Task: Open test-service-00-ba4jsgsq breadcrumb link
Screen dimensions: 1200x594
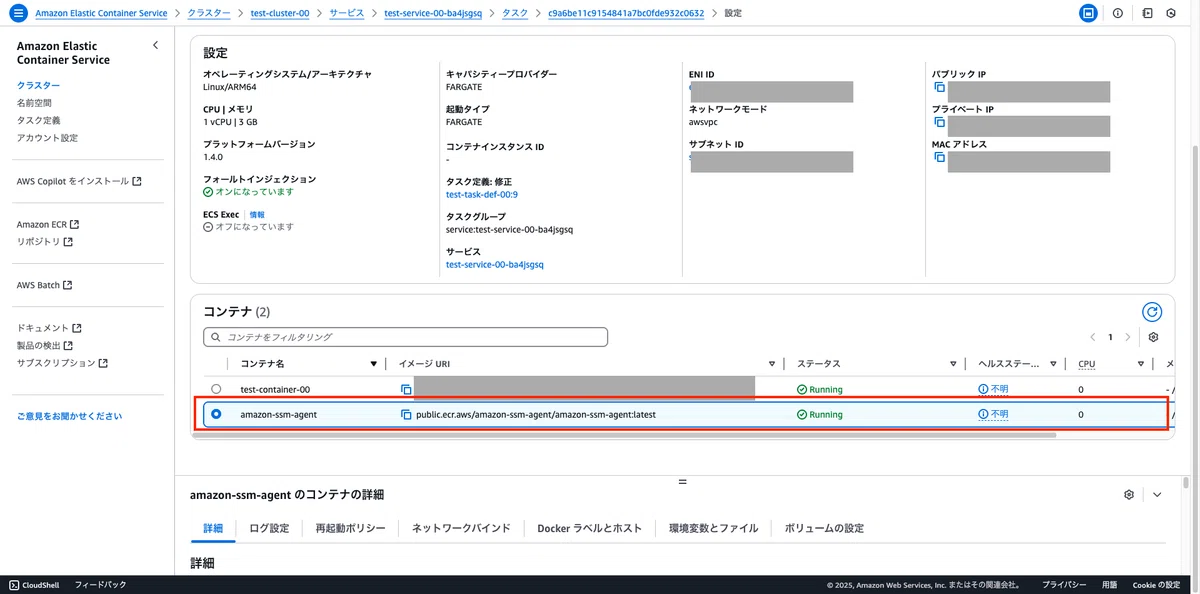Action: [x=433, y=13]
